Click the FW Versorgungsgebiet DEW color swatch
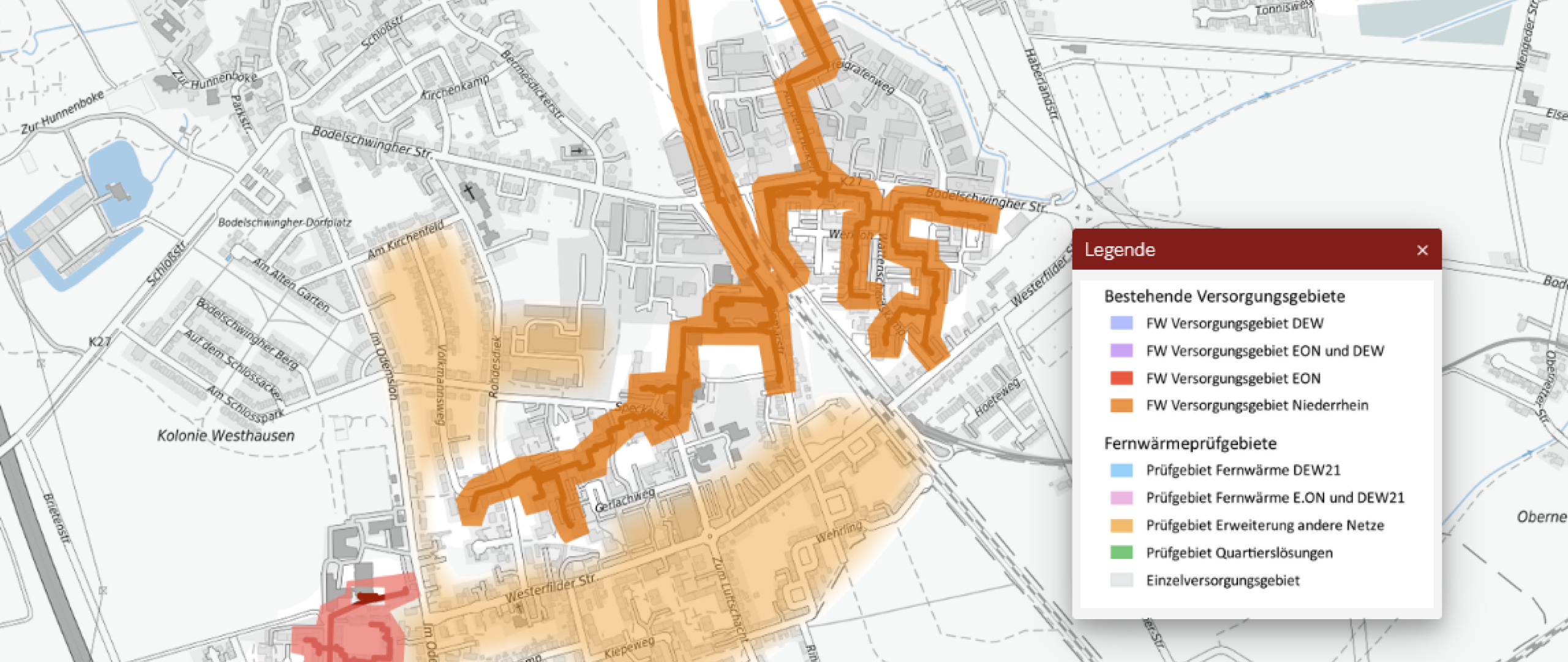The image size is (1568, 662). click(x=1121, y=323)
